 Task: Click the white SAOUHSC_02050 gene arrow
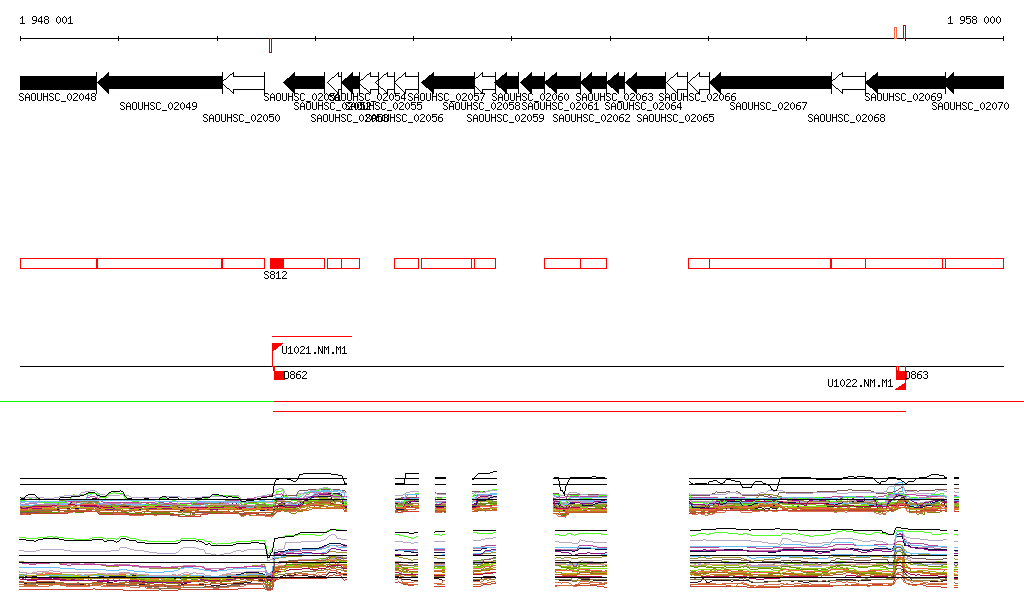(x=243, y=82)
